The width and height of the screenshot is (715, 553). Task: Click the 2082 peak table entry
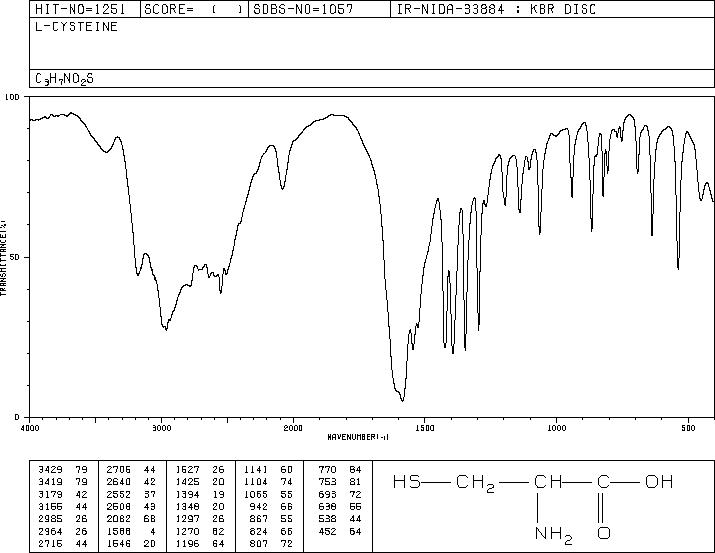(119, 519)
